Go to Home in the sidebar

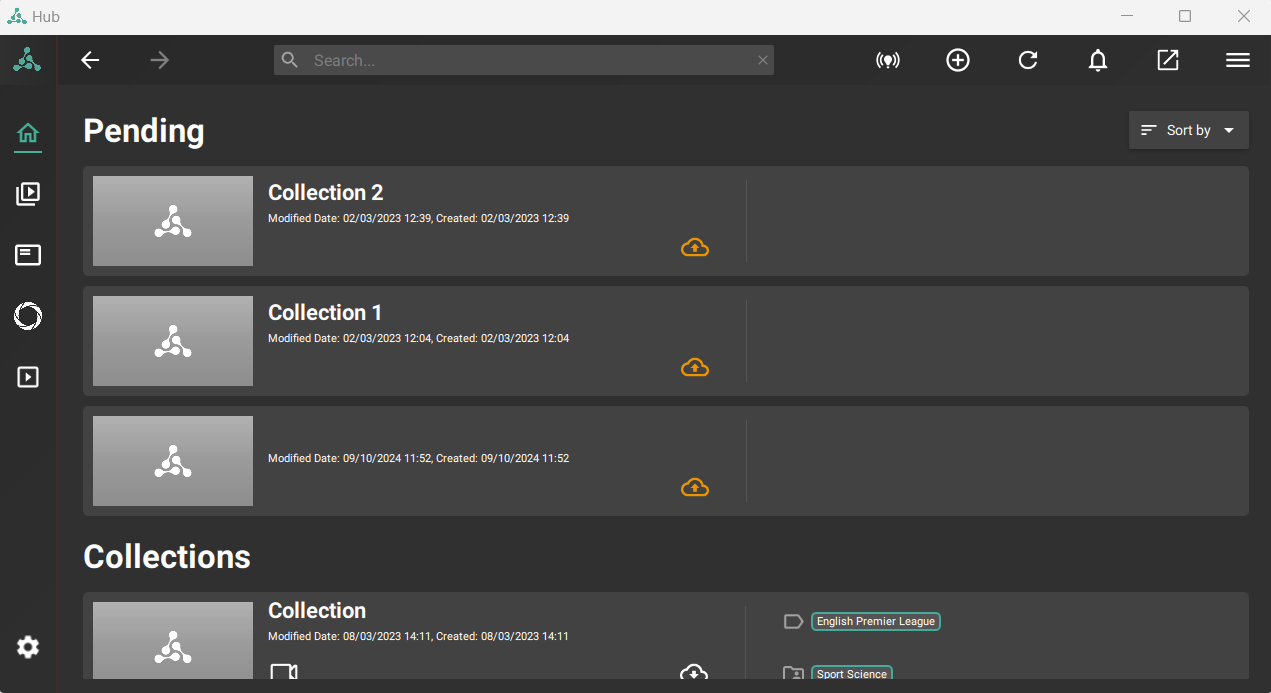(28, 133)
